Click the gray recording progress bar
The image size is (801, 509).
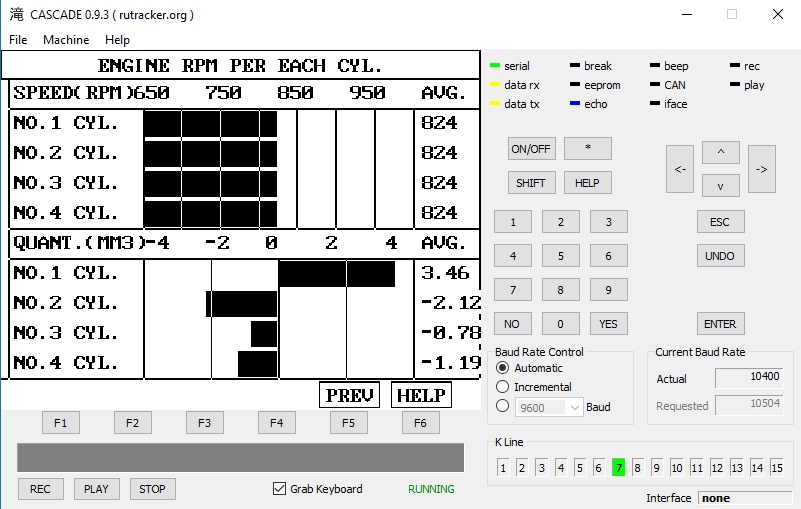tap(240, 458)
